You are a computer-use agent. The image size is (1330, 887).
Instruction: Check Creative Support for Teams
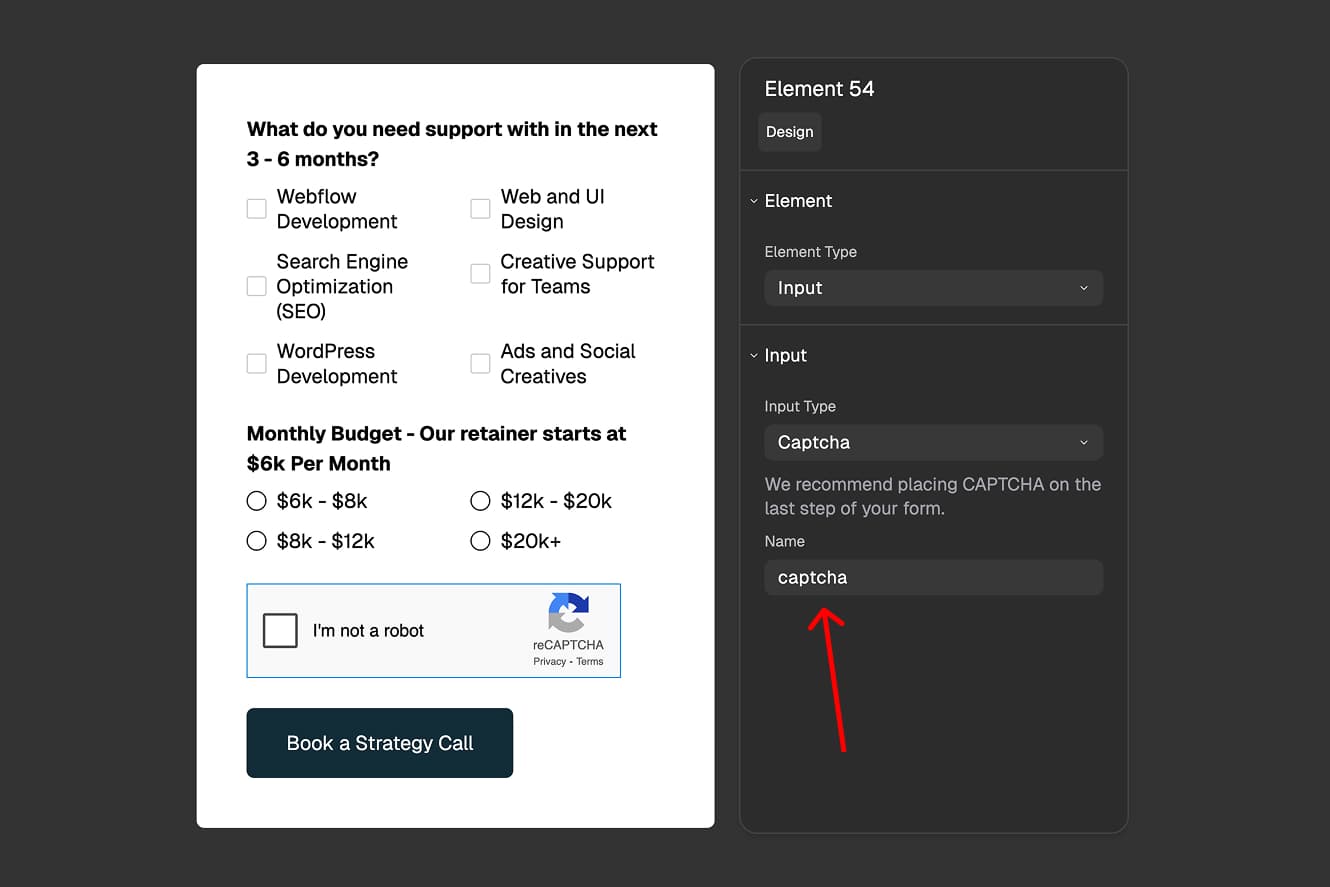pyautogui.click(x=480, y=274)
